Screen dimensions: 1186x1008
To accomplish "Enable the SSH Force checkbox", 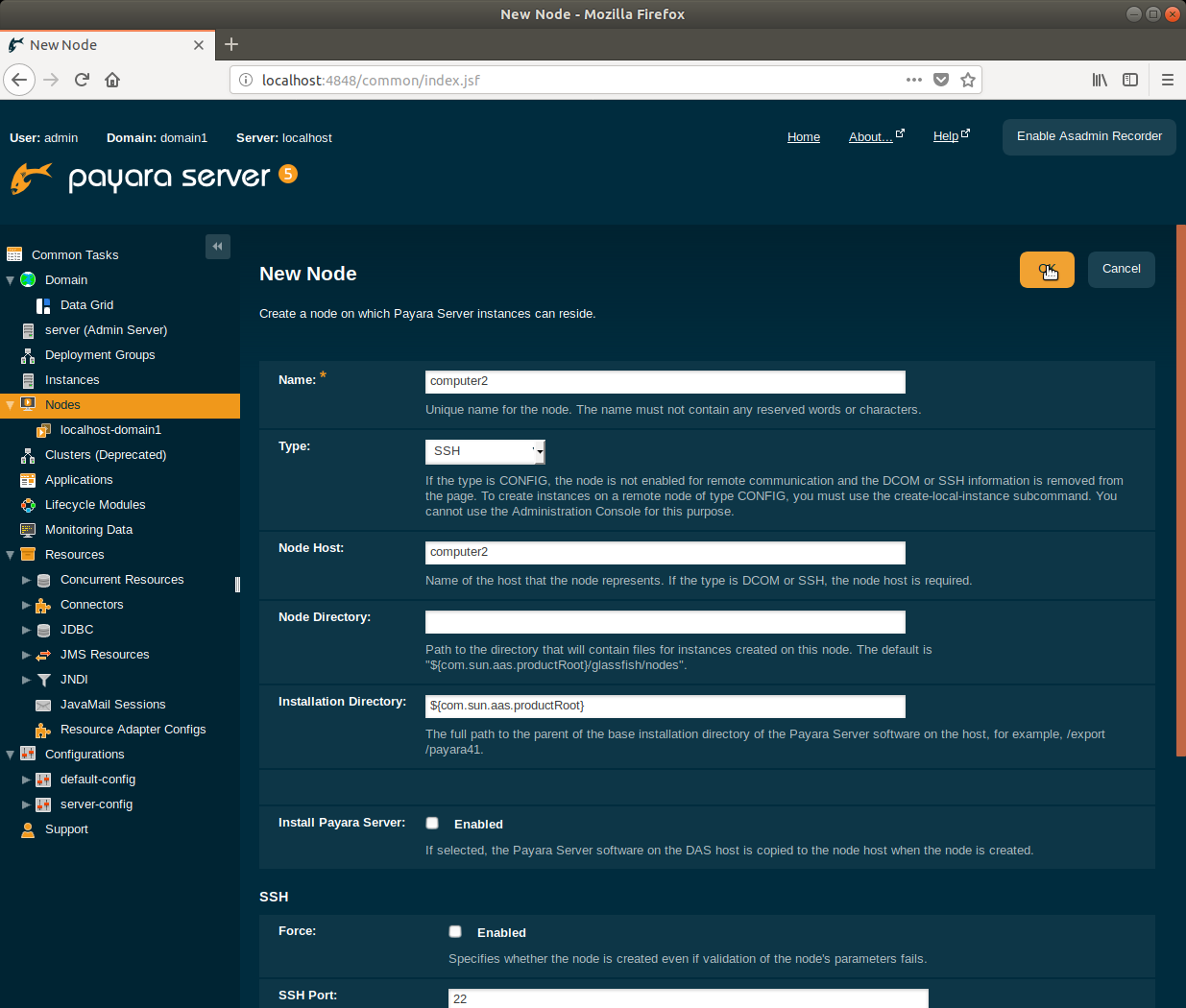I will click(x=455, y=931).
